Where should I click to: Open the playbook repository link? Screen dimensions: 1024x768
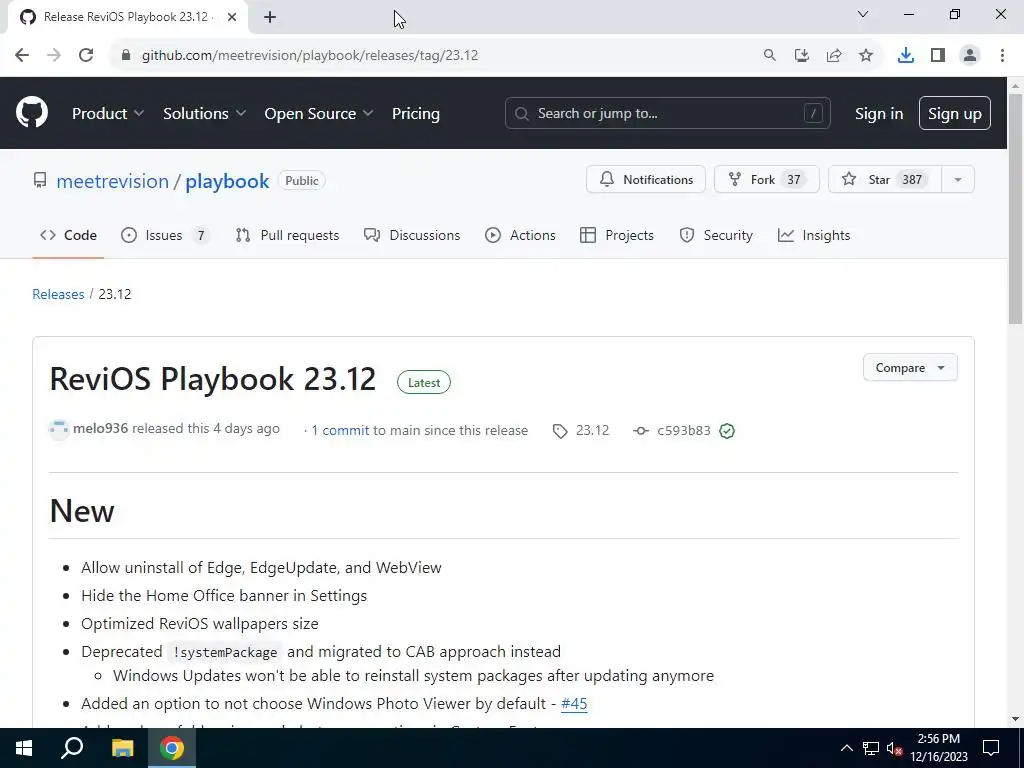click(227, 181)
